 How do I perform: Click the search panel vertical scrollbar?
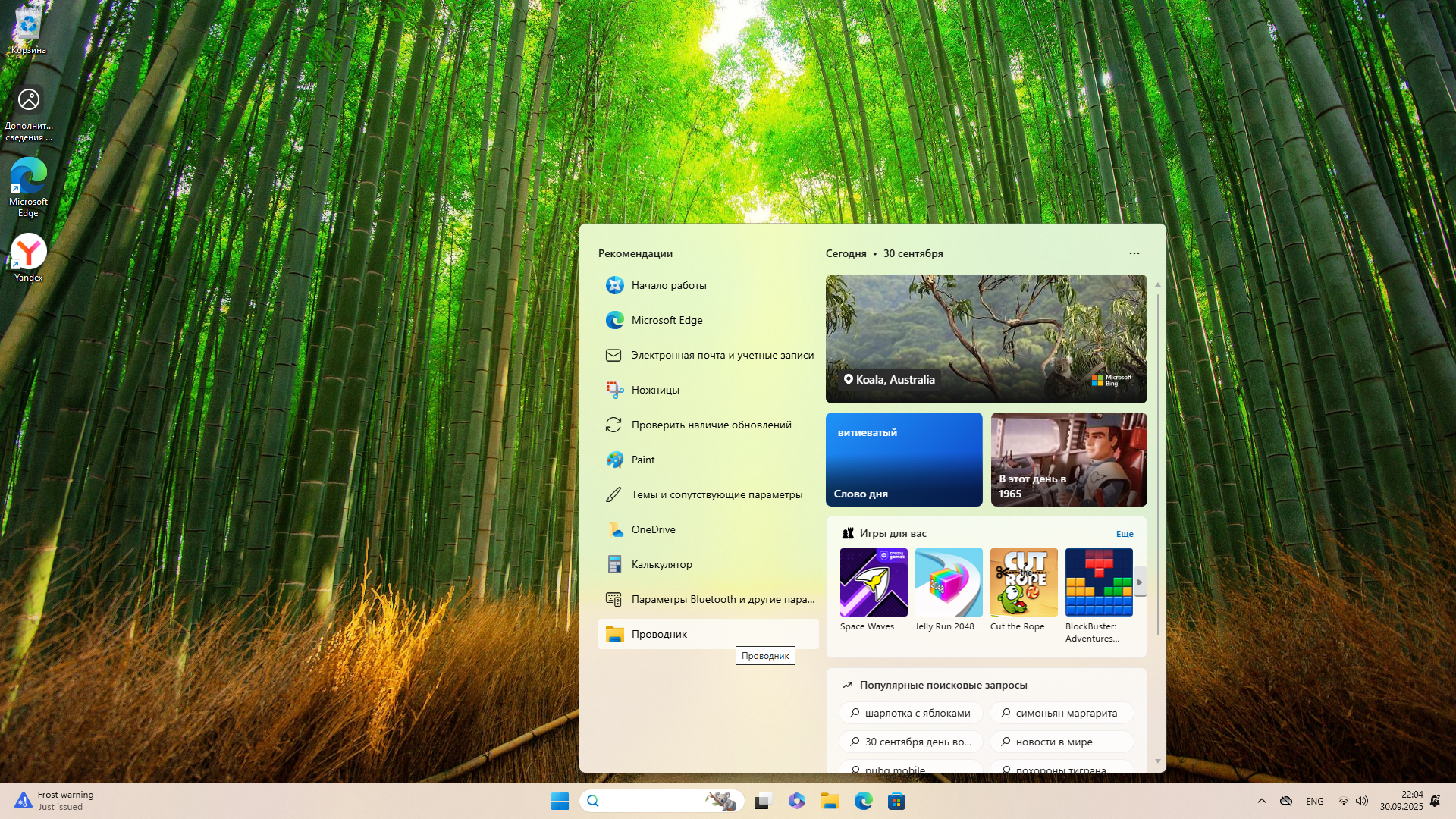click(1158, 466)
